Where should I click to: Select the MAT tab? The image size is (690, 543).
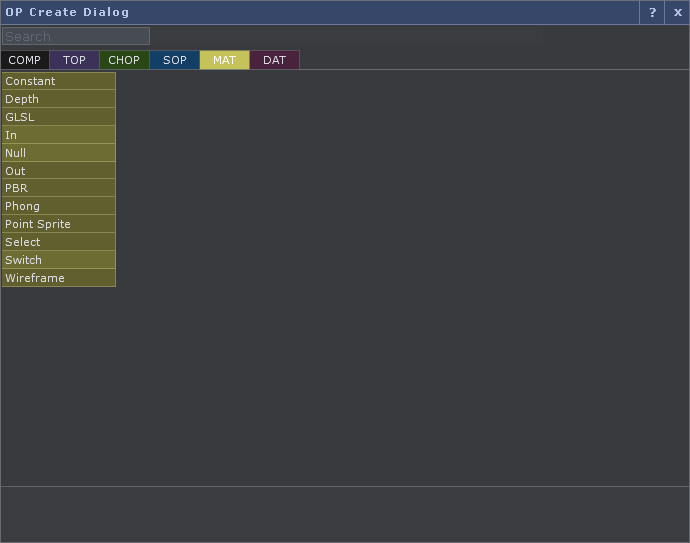pos(225,60)
